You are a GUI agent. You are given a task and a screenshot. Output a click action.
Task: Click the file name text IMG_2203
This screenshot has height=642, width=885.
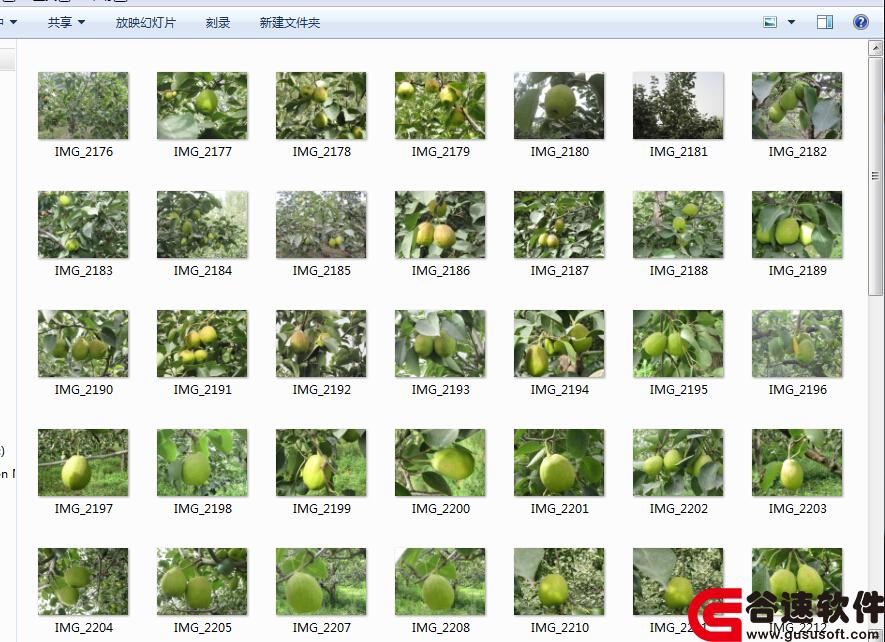point(798,509)
